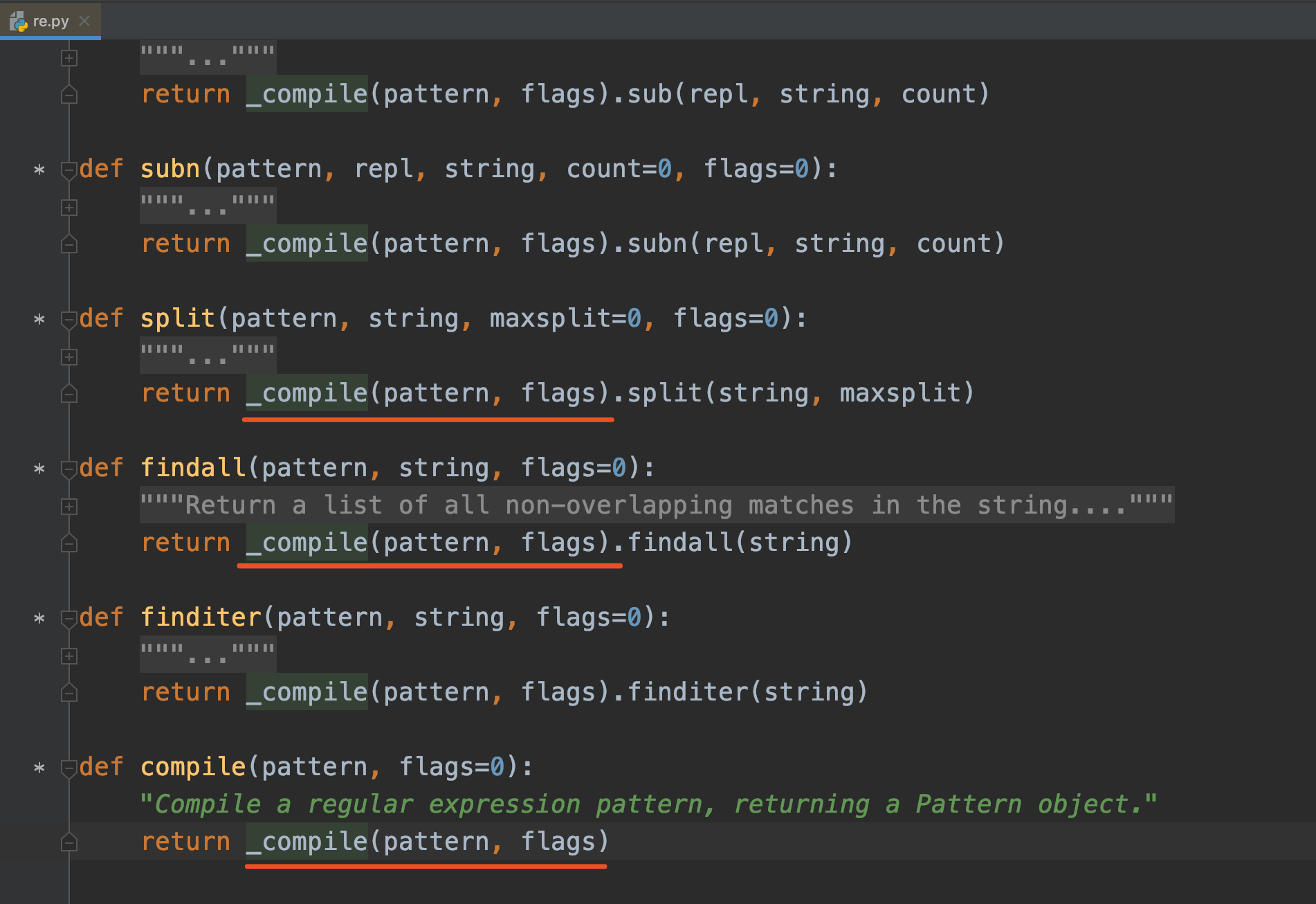The image size is (1316, 904).
Task: Collapse the subn function fold arrow
Action: [x=68, y=170]
